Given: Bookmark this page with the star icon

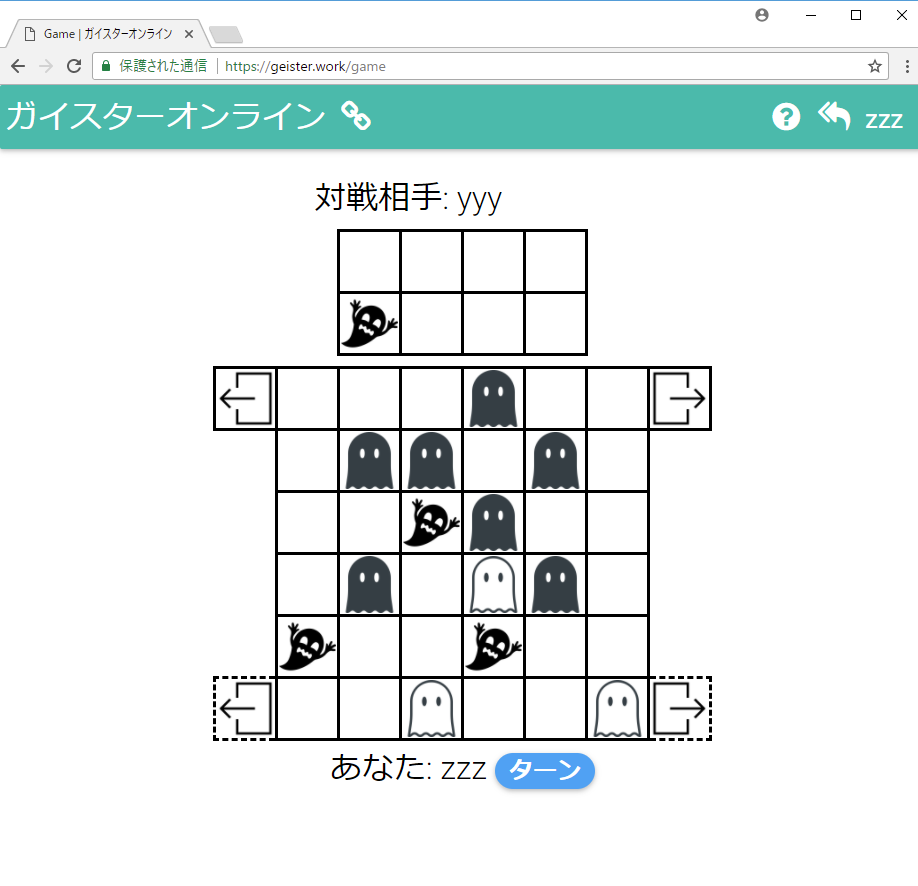Looking at the screenshot, I should [875, 66].
